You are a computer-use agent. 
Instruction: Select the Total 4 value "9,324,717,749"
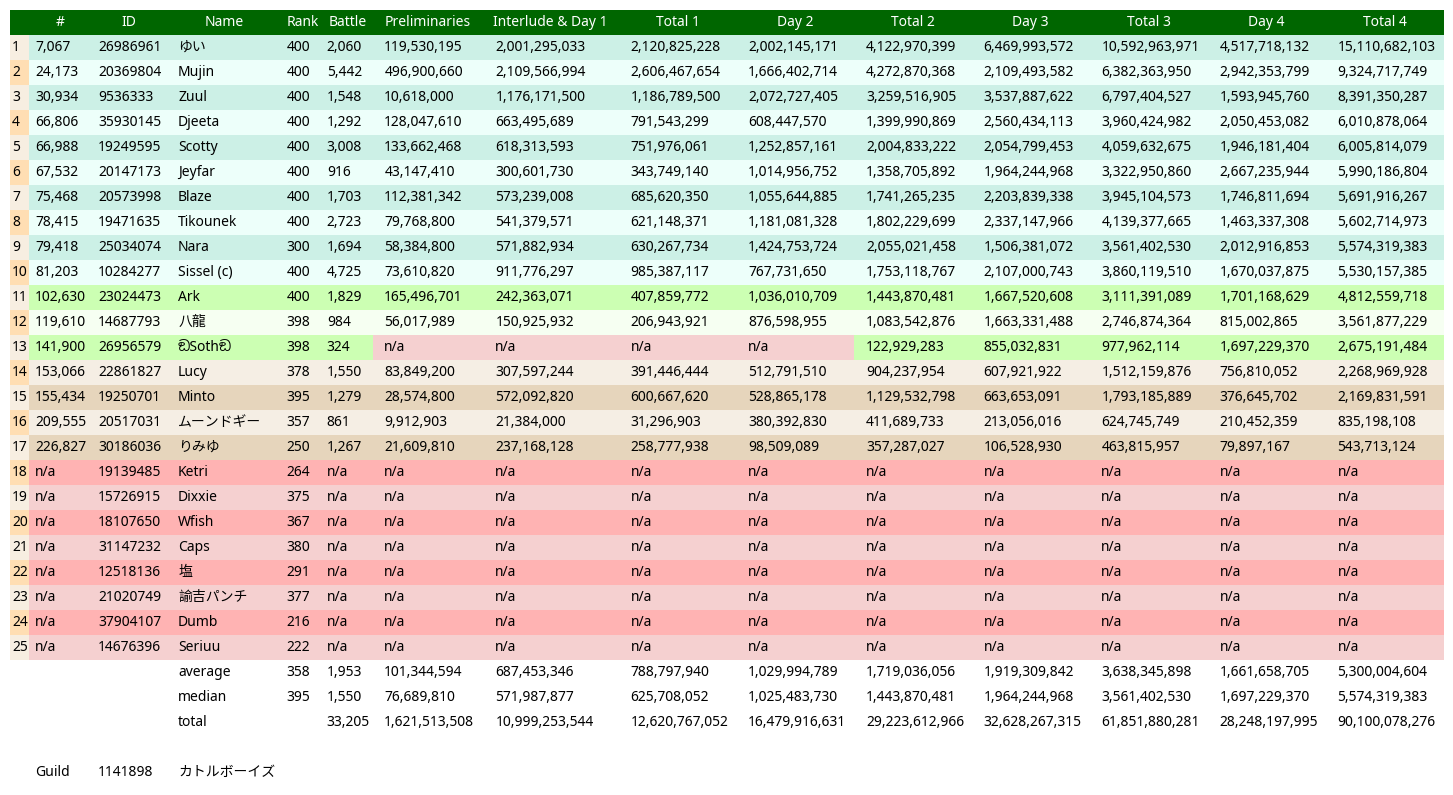coord(1383,71)
